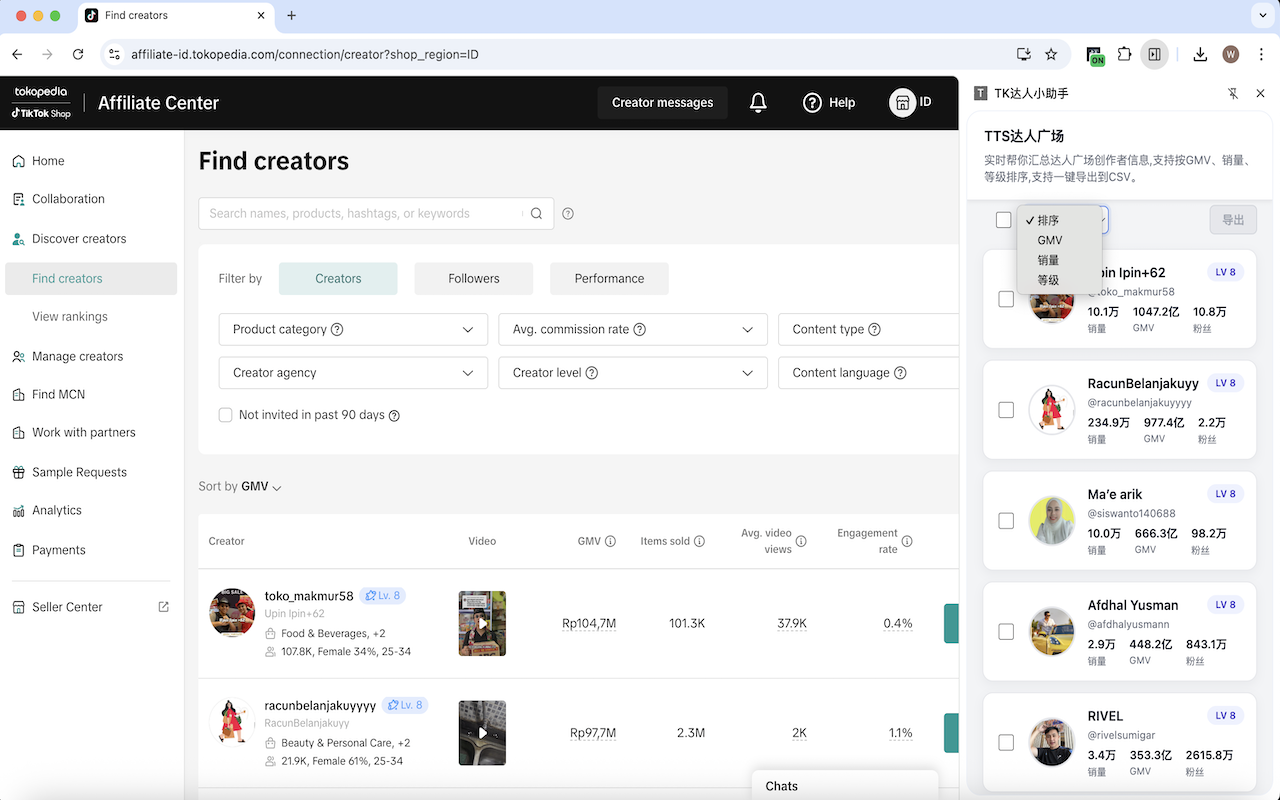The width and height of the screenshot is (1280, 800).
Task: Check the select-all box in panel
Action: coord(1004,220)
